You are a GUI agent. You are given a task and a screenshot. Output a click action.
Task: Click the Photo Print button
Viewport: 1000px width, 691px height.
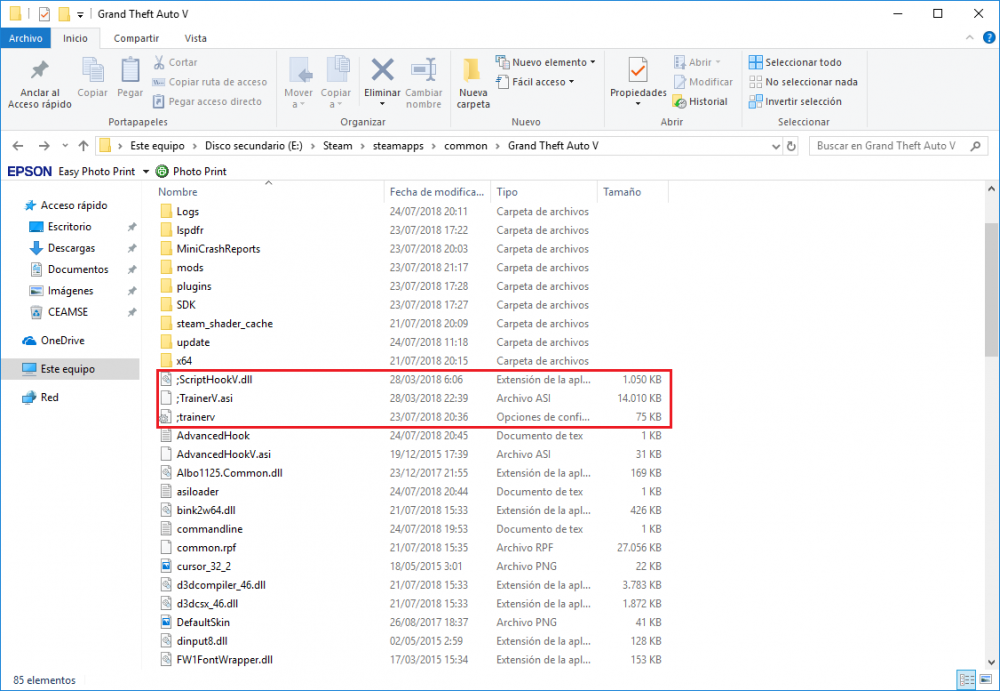(x=191, y=172)
